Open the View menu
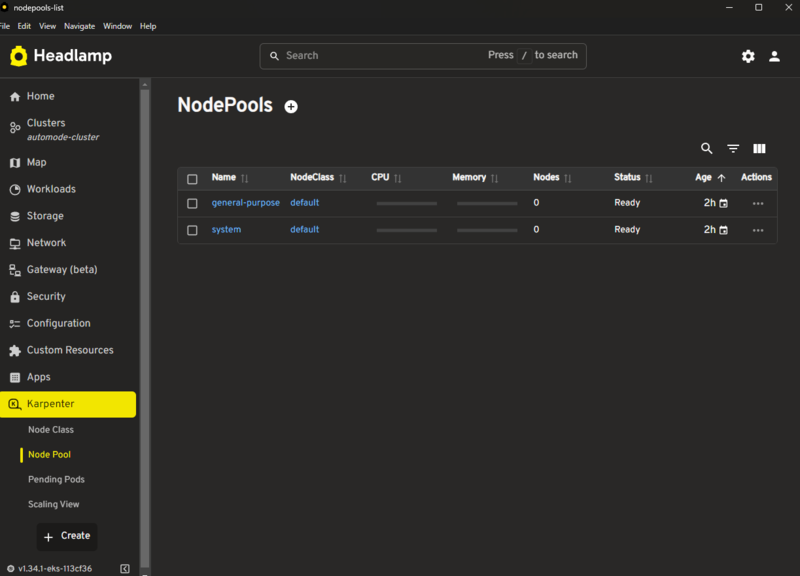The image size is (800, 576). tap(47, 26)
